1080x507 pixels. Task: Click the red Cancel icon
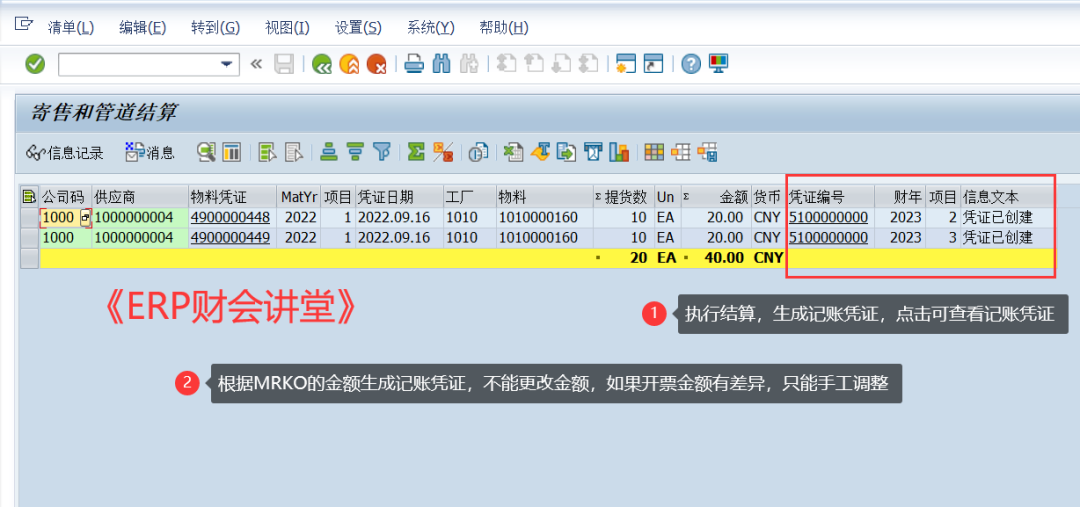tap(377, 64)
